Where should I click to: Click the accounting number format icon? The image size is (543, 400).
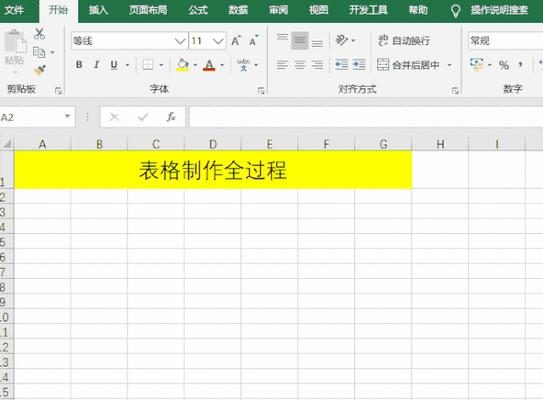(x=477, y=64)
